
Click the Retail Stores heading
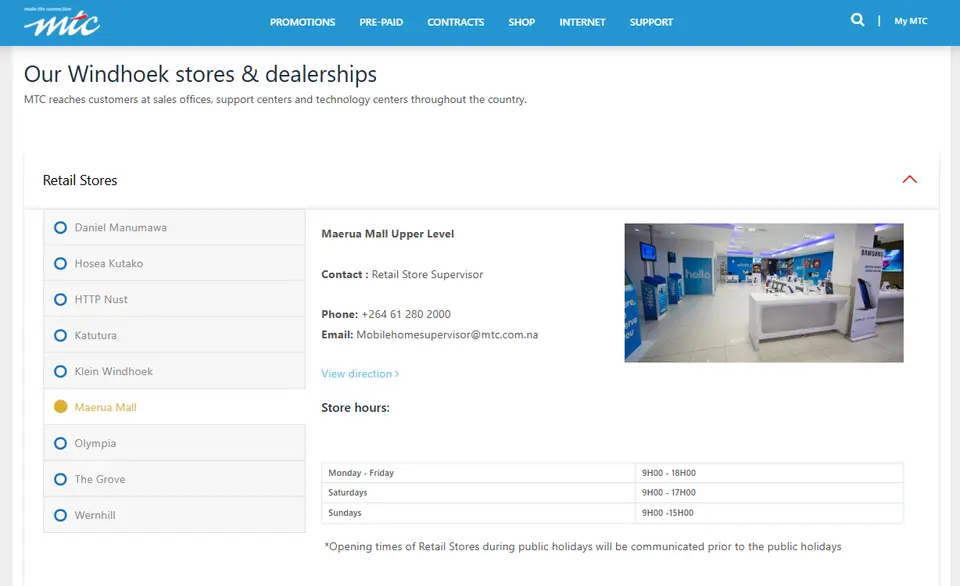80,181
